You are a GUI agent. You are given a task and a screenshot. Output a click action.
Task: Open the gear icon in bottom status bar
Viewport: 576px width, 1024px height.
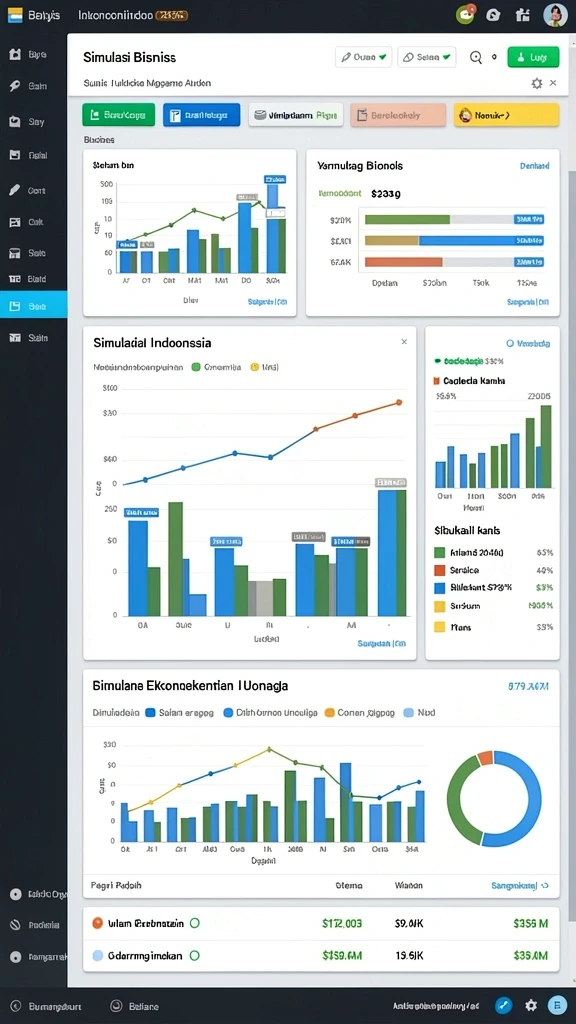[x=532, y=1006]
